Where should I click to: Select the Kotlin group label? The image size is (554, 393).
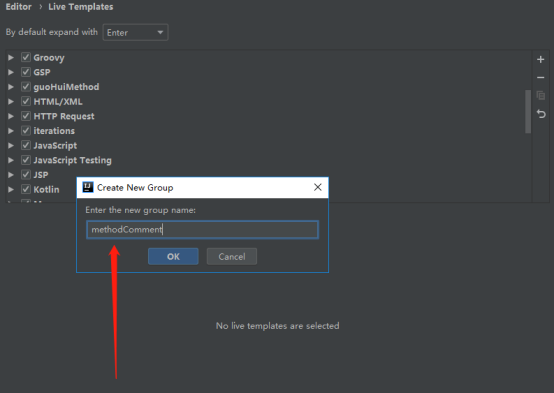coord(46,189)
